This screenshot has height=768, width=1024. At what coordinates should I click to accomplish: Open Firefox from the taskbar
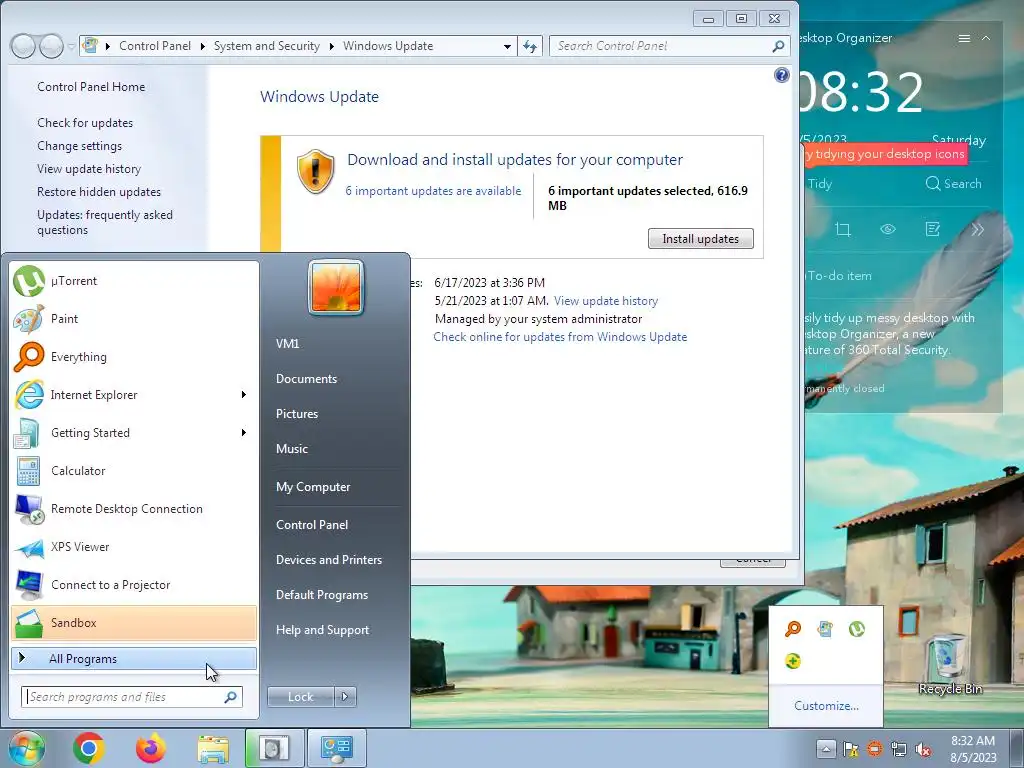tap(151, 748)
